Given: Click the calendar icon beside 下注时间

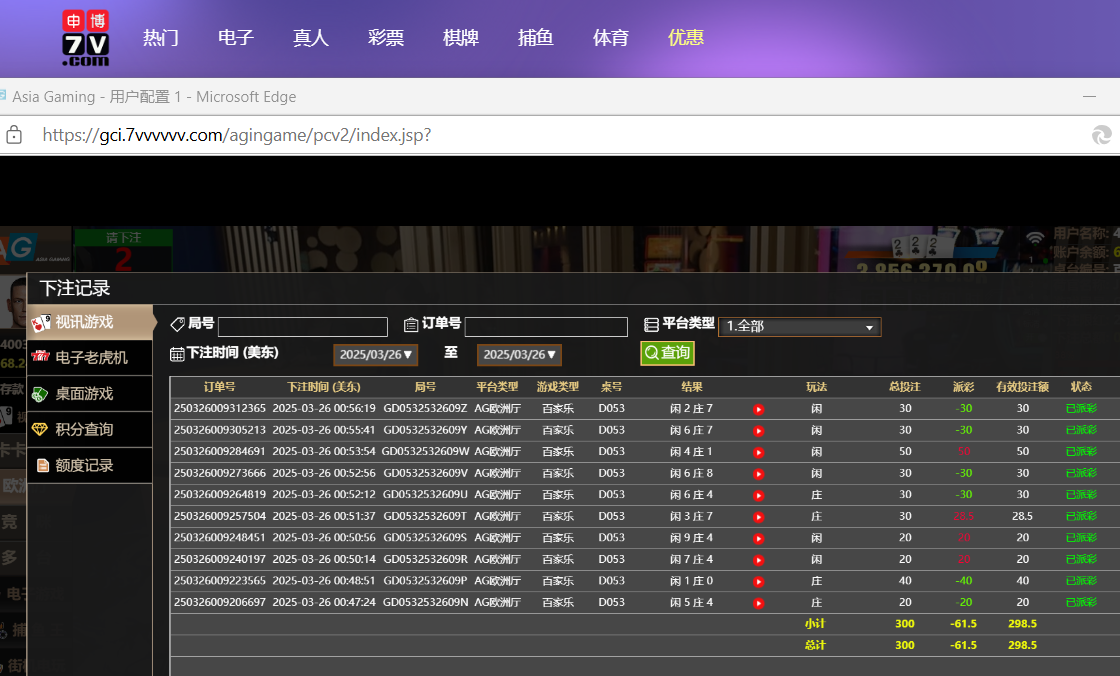Looking at the screenshot, I should 177,354.
